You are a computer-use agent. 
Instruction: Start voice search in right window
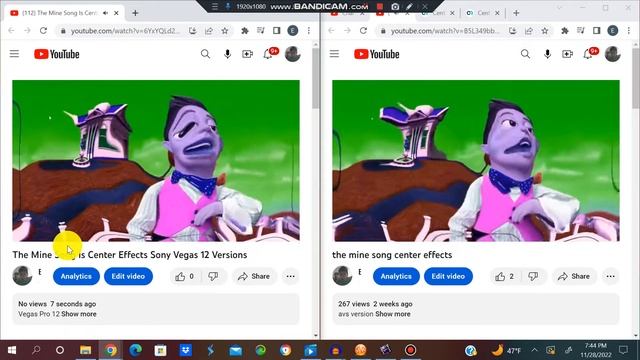pyautogui.click(x=547, y=54)
